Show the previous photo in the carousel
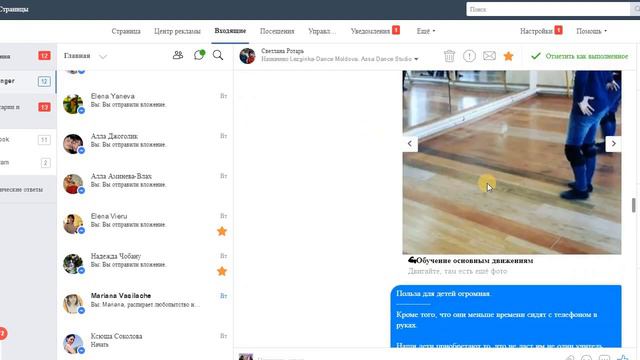This screenshot has height=360, width=640. tap(410, 144)
